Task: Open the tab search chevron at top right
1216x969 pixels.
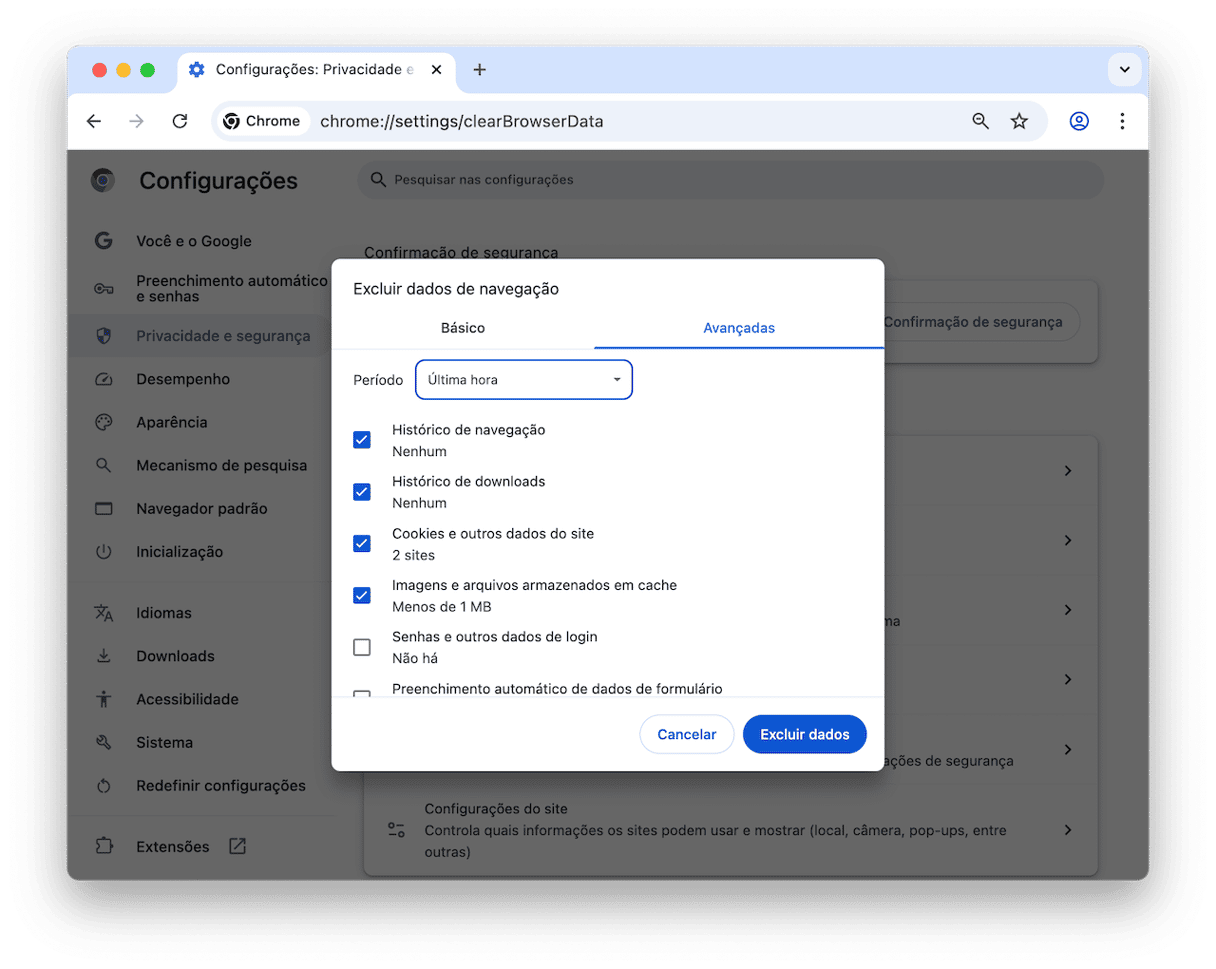Action: pyautogui.click(x=1125, y=70)
